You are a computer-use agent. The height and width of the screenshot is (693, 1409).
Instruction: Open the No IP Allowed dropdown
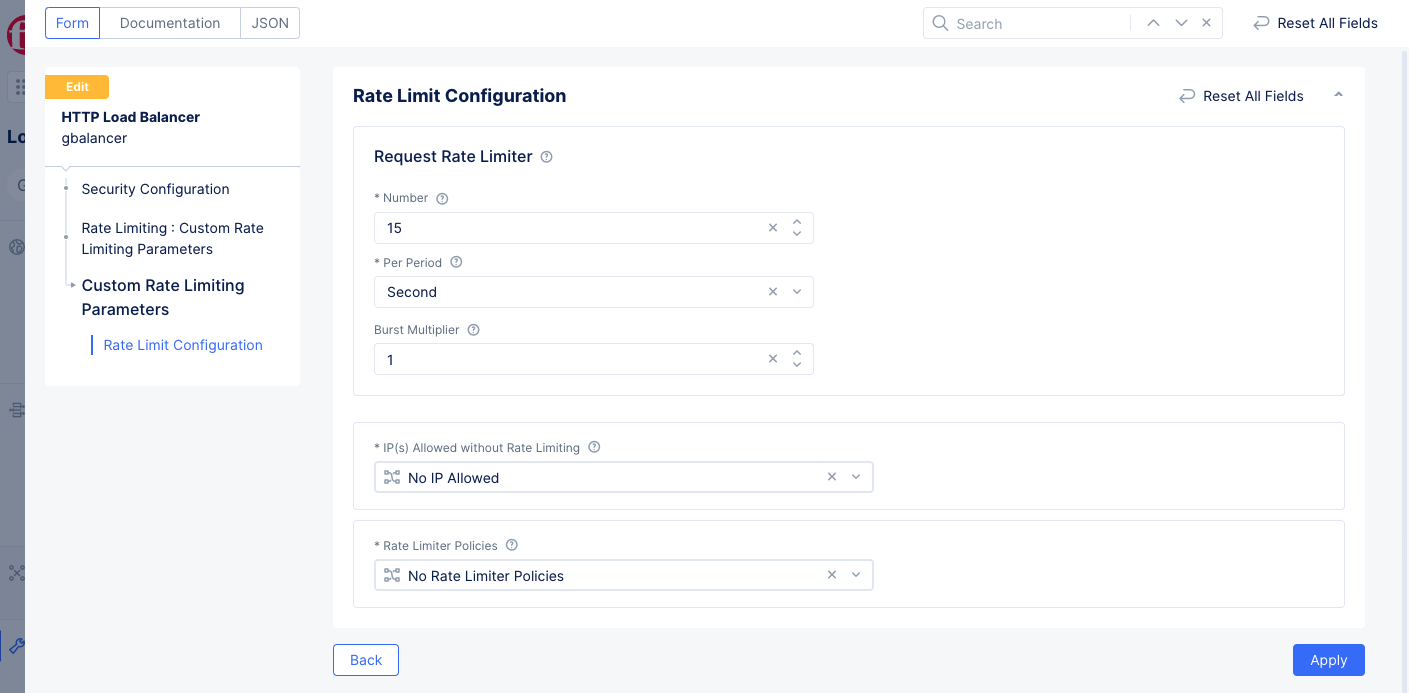(x=856, y=478)
